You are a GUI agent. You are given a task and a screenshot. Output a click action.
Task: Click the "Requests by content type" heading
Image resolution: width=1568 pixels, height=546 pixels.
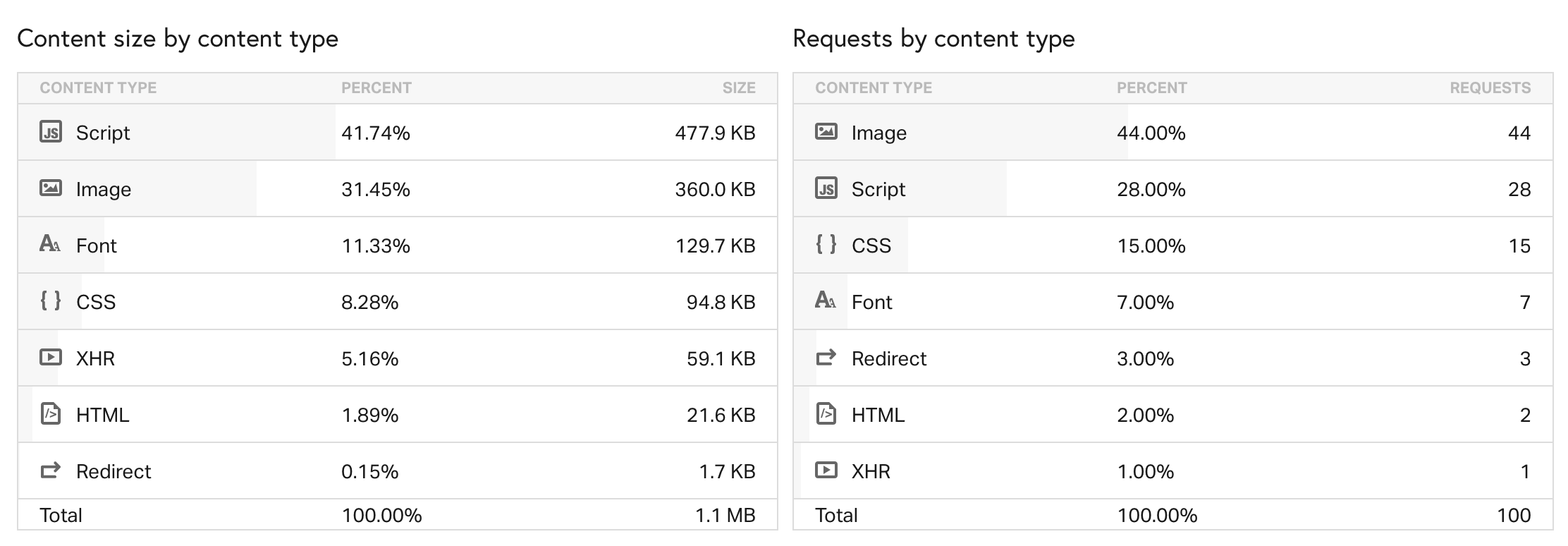point(933,38)
